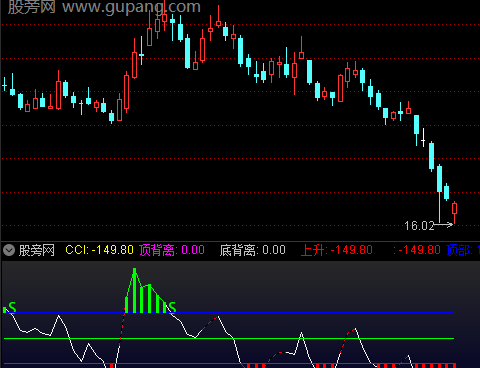Expand the indicator dropdown arrow beside 股旁网
Viewport: 480px width, 368px height.
pos(9,250)
